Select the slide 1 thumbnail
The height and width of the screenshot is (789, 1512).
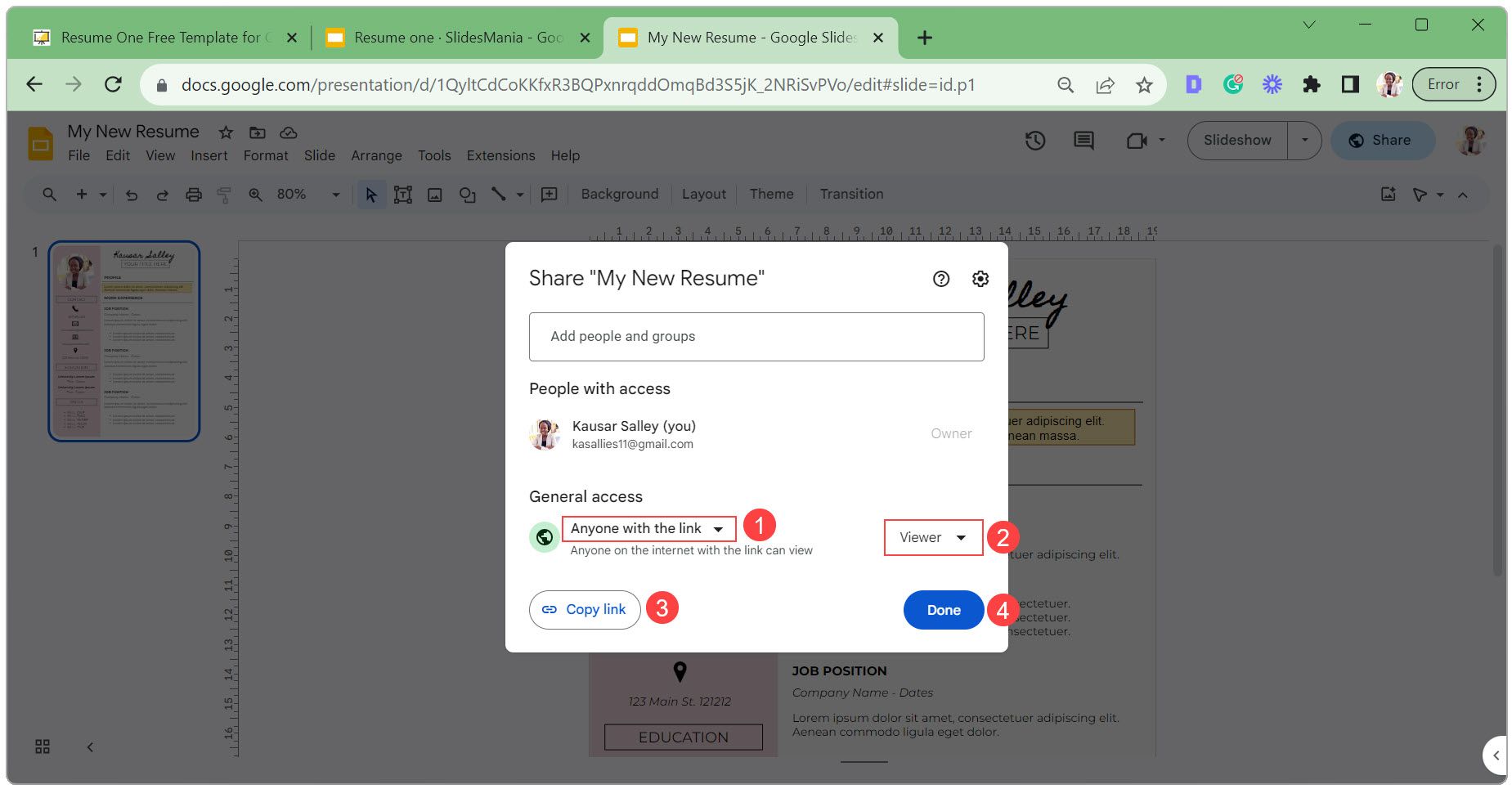(x=124, y=341)
